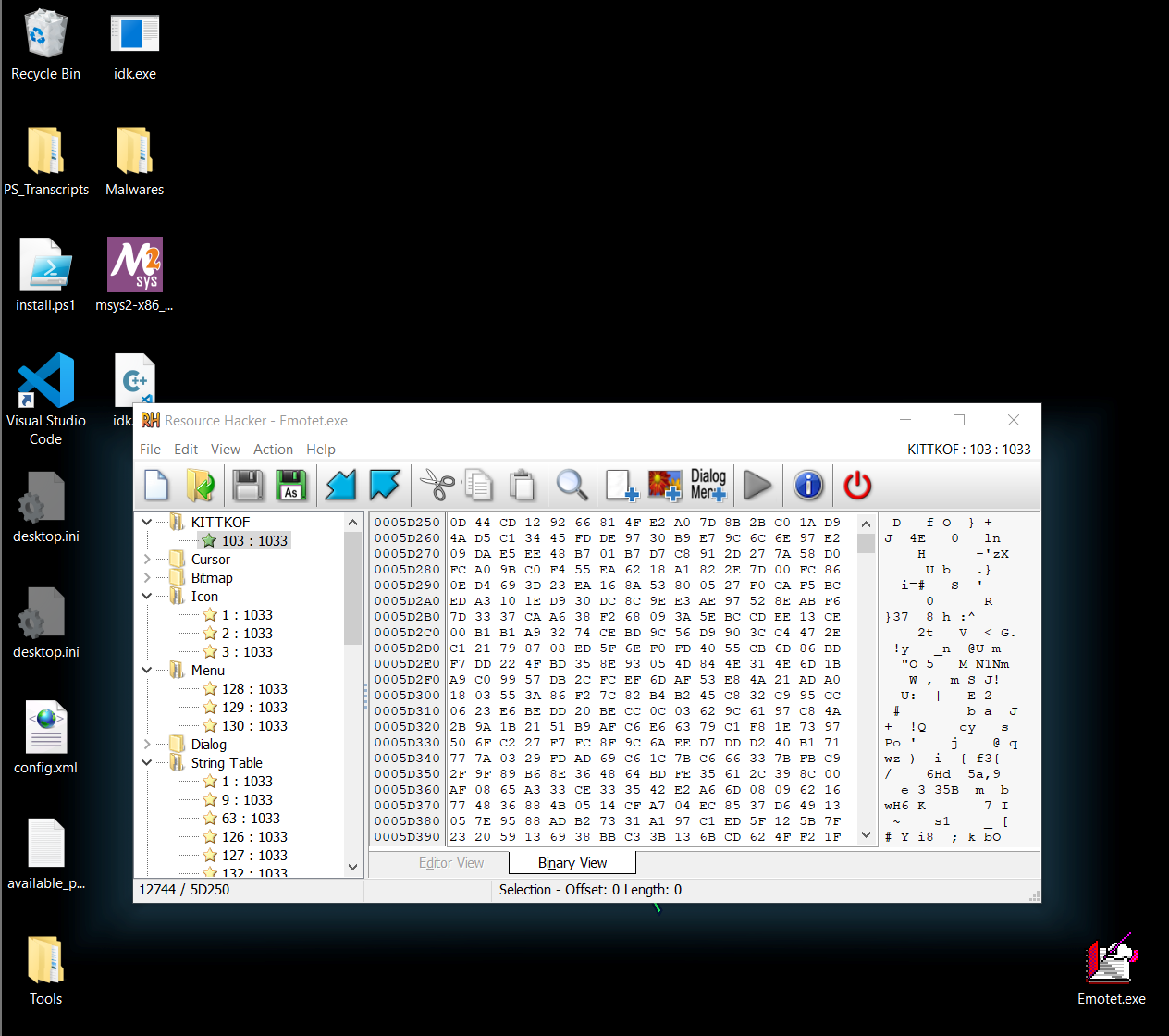Select the install.ps1 script icon
Screen dimensions: 1169x1036
(x=45, y=276)
